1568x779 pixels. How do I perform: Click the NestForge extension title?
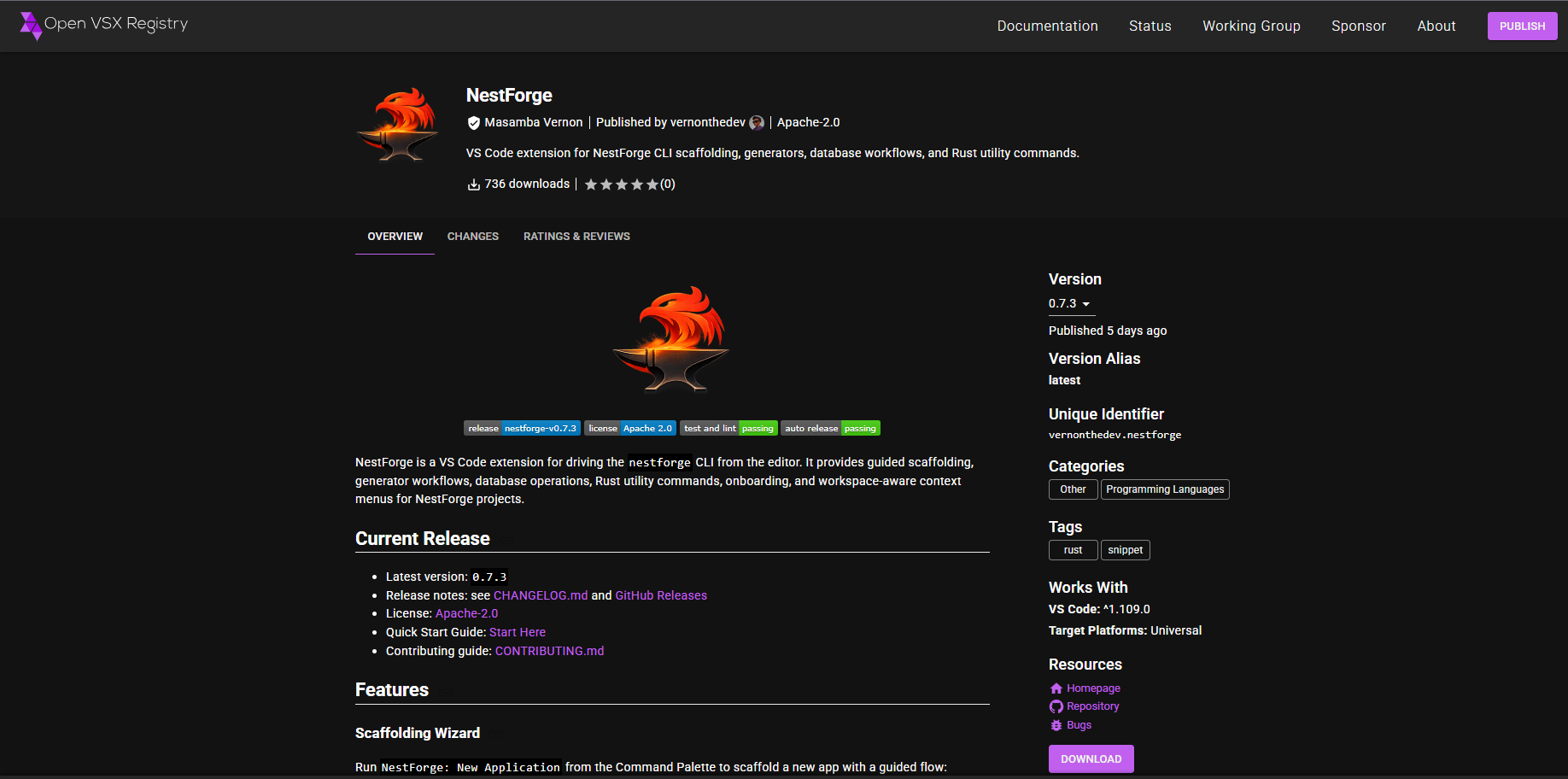[x=509, y=96]
